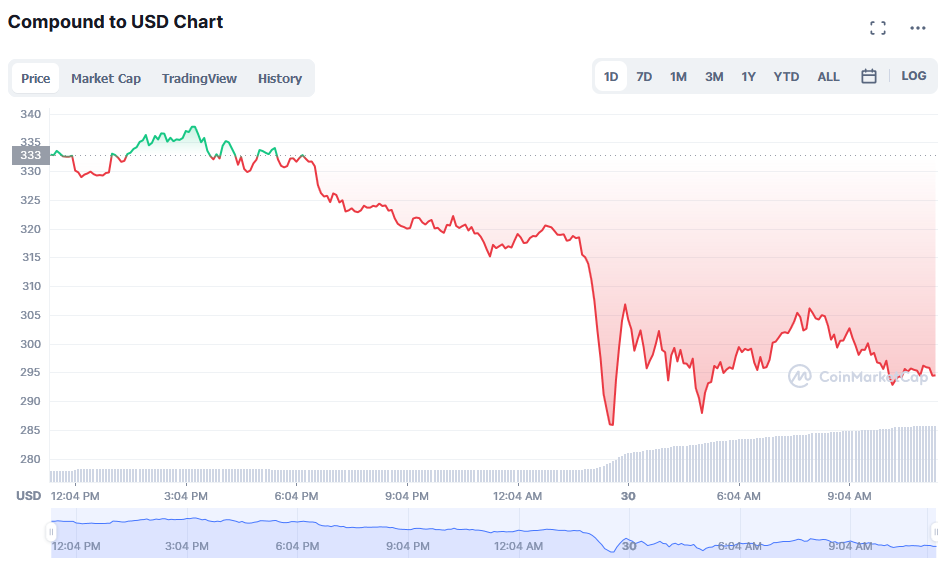The height and width of the screenshot is (566, 949).
Task: Display ALL price history
Action: pyautogui.click(x=828, y=76)
